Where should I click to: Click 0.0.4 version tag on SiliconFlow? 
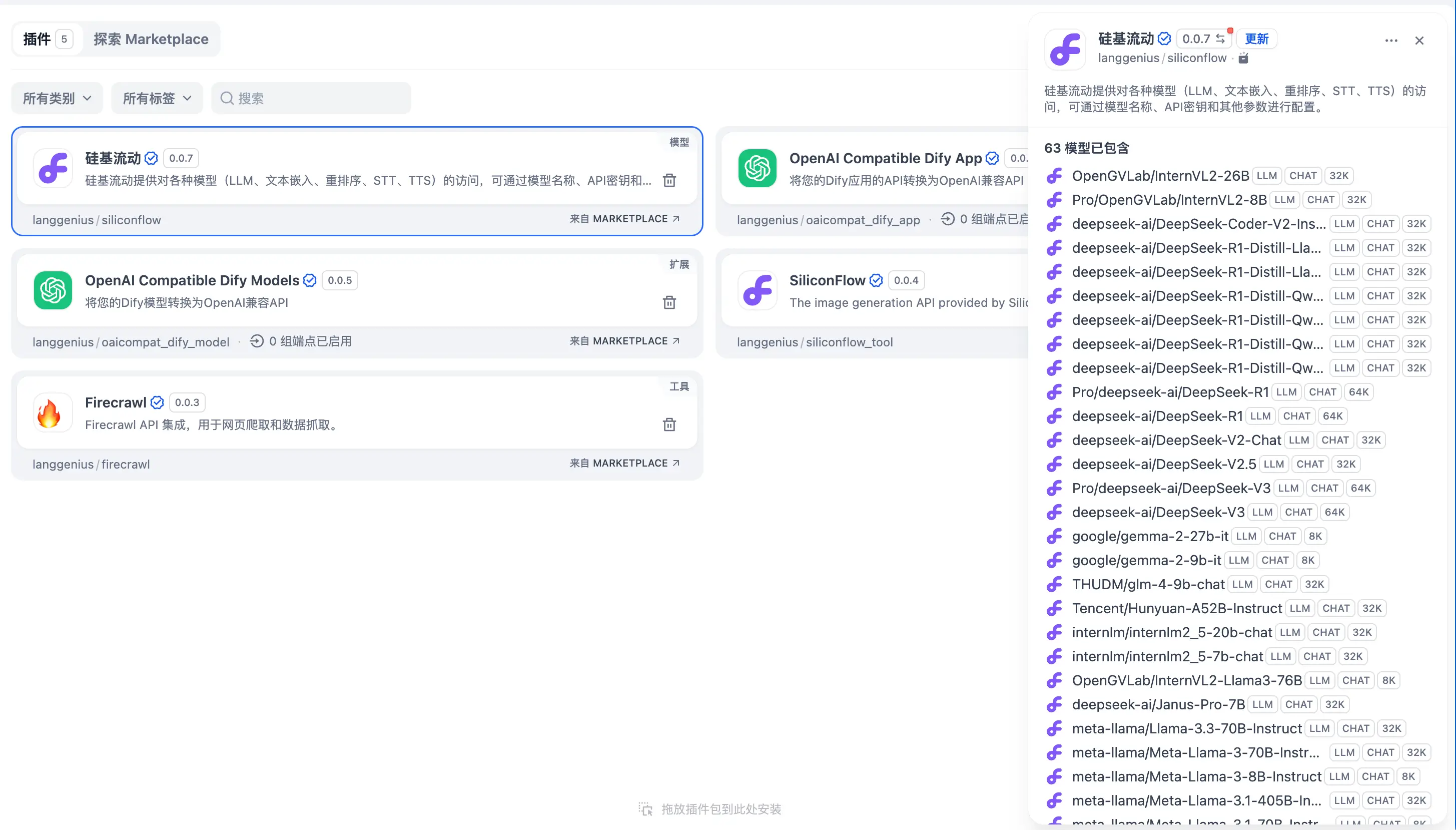coord(906,280)
